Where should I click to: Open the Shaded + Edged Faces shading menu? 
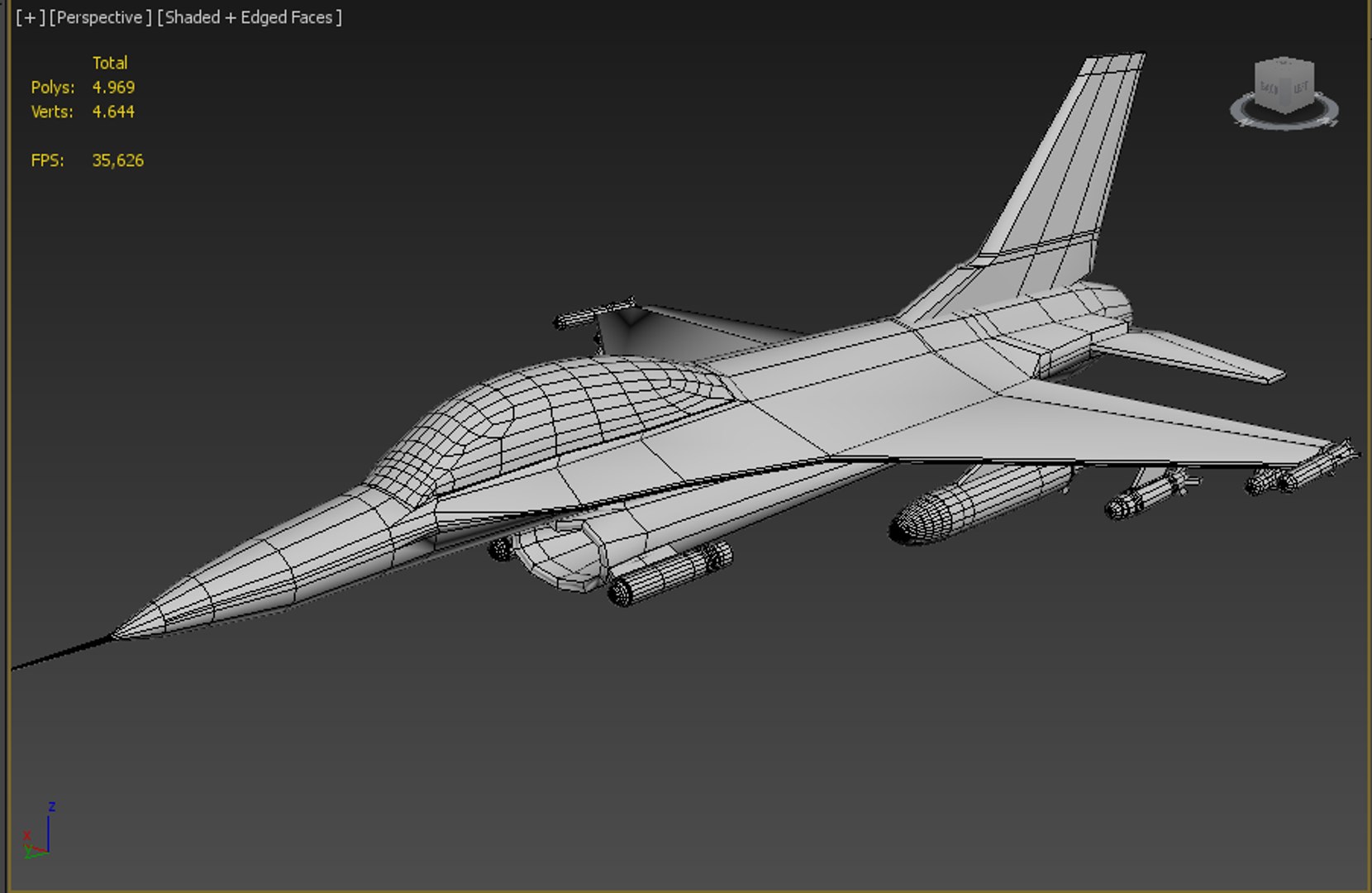(x=249, y=17)
